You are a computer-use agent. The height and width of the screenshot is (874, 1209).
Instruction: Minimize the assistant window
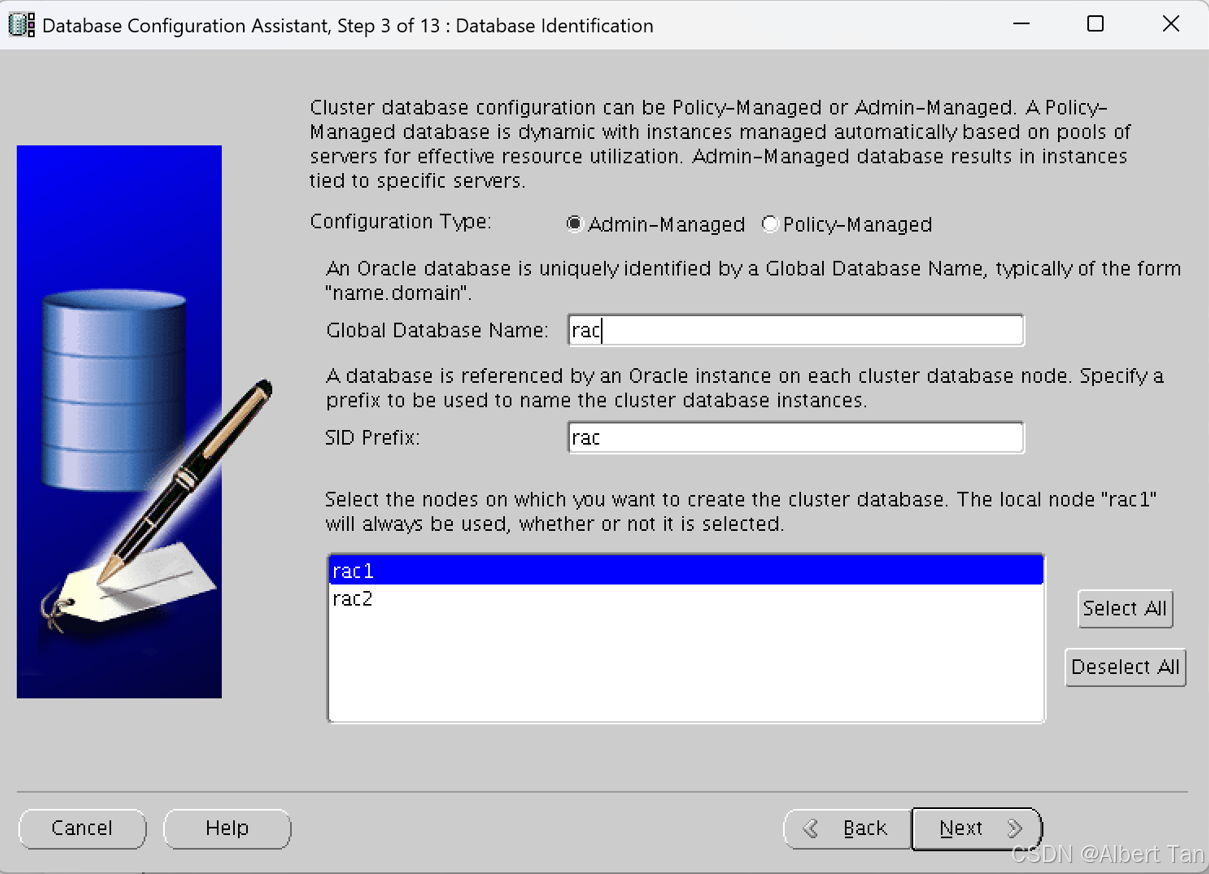coord(1021,24)
